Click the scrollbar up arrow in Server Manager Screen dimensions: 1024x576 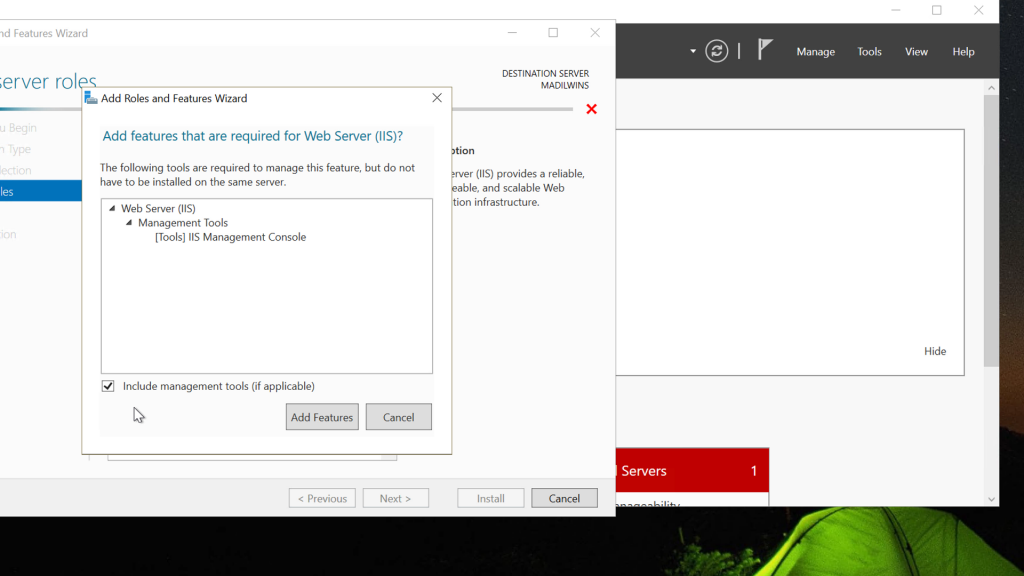[991, 88]
